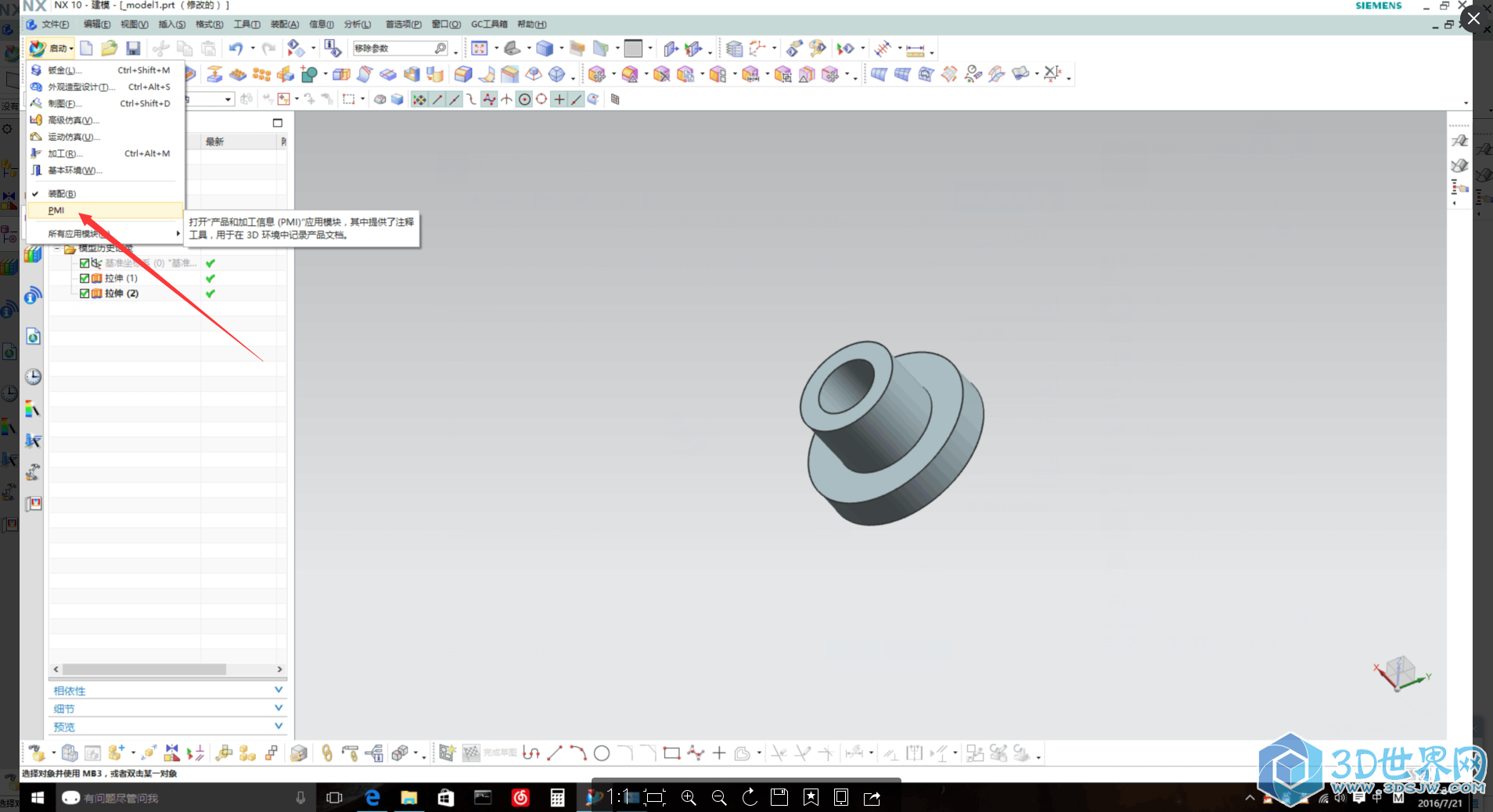Toggle the Point on Curve snap option
This screenshot has width=1493, height=812.
(x=576, y=99)
